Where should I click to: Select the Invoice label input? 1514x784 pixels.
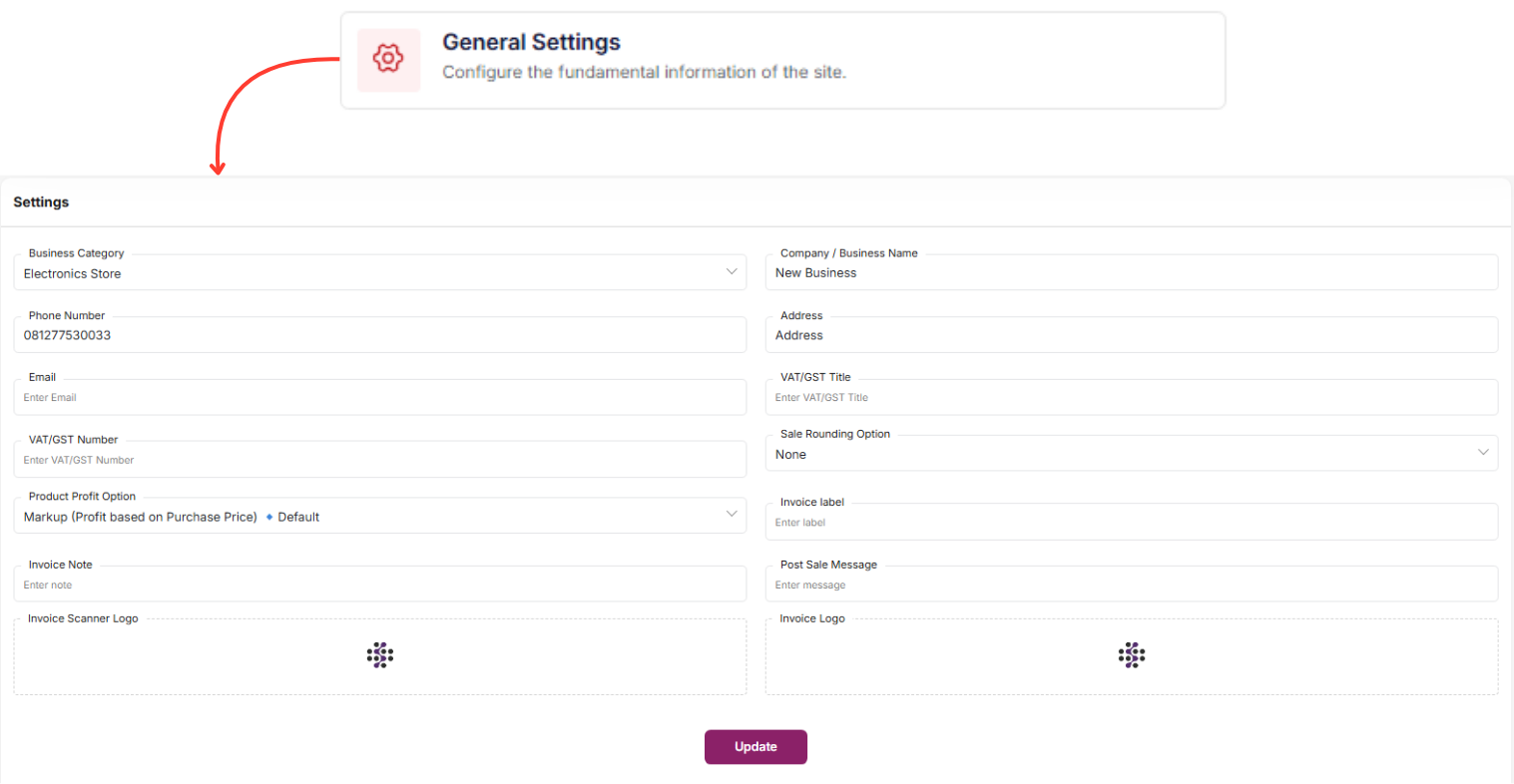[1131, 523]
